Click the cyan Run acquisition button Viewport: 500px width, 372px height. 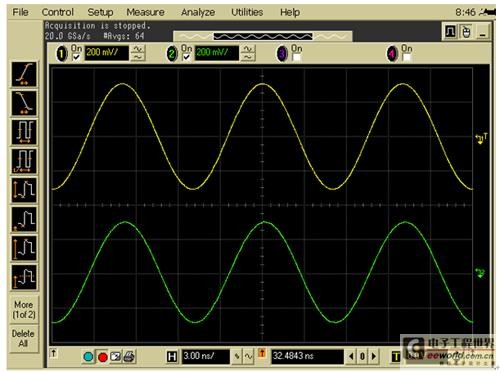pyautogui.click(x=88, y=357)
